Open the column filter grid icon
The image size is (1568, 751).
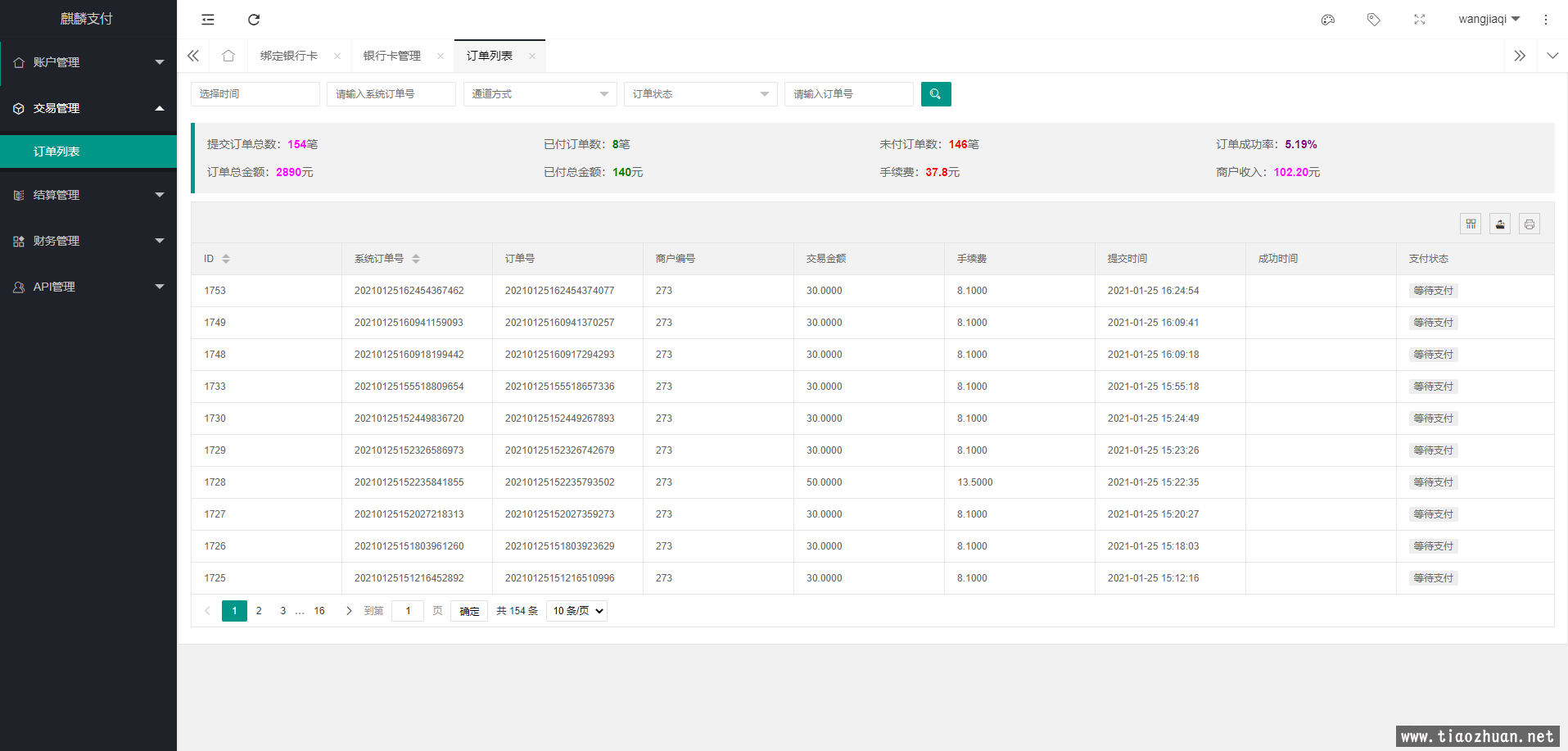tap(1471, 224)
